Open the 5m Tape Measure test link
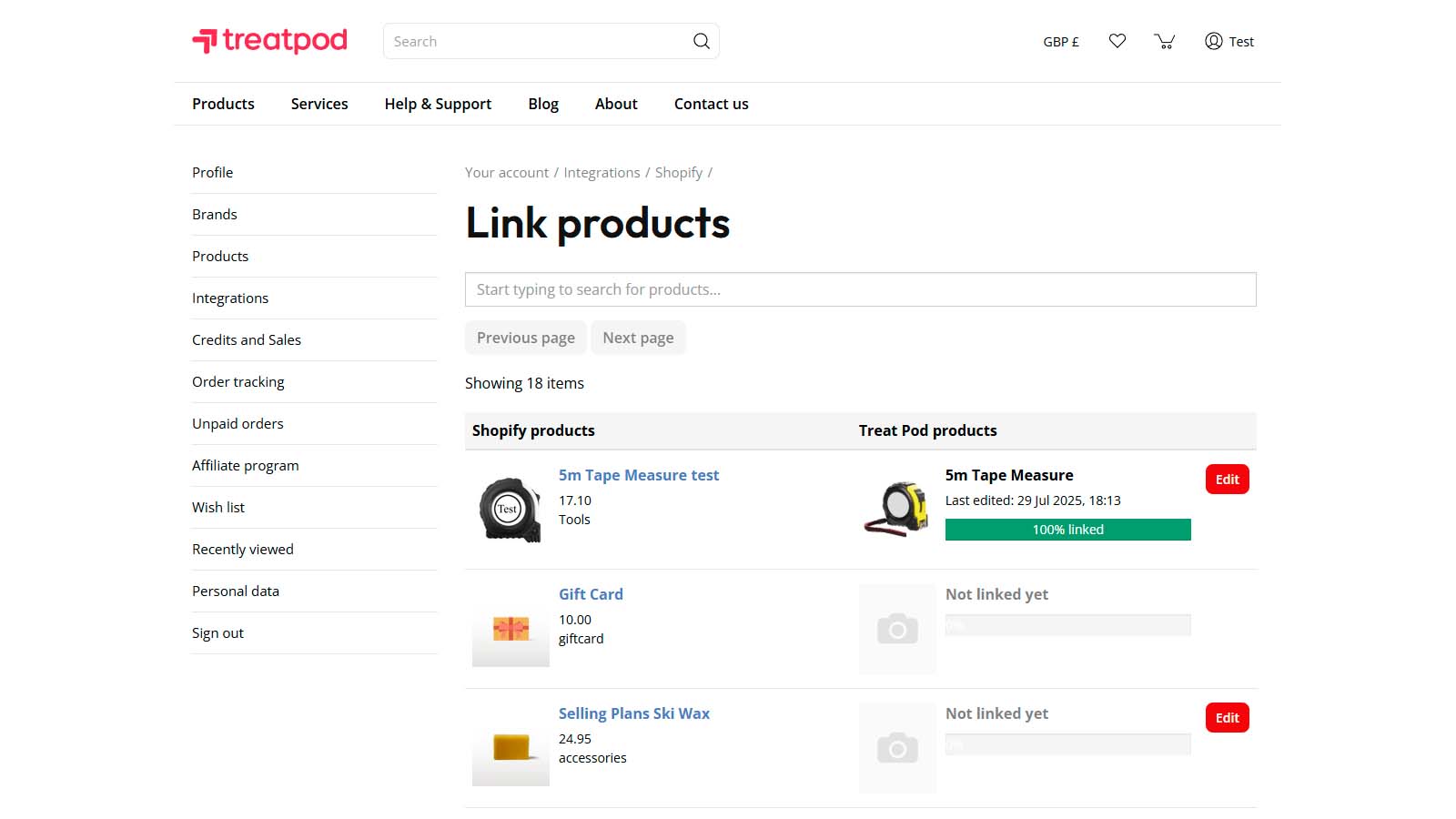The image size is (1456, 819). coord(639,475)
